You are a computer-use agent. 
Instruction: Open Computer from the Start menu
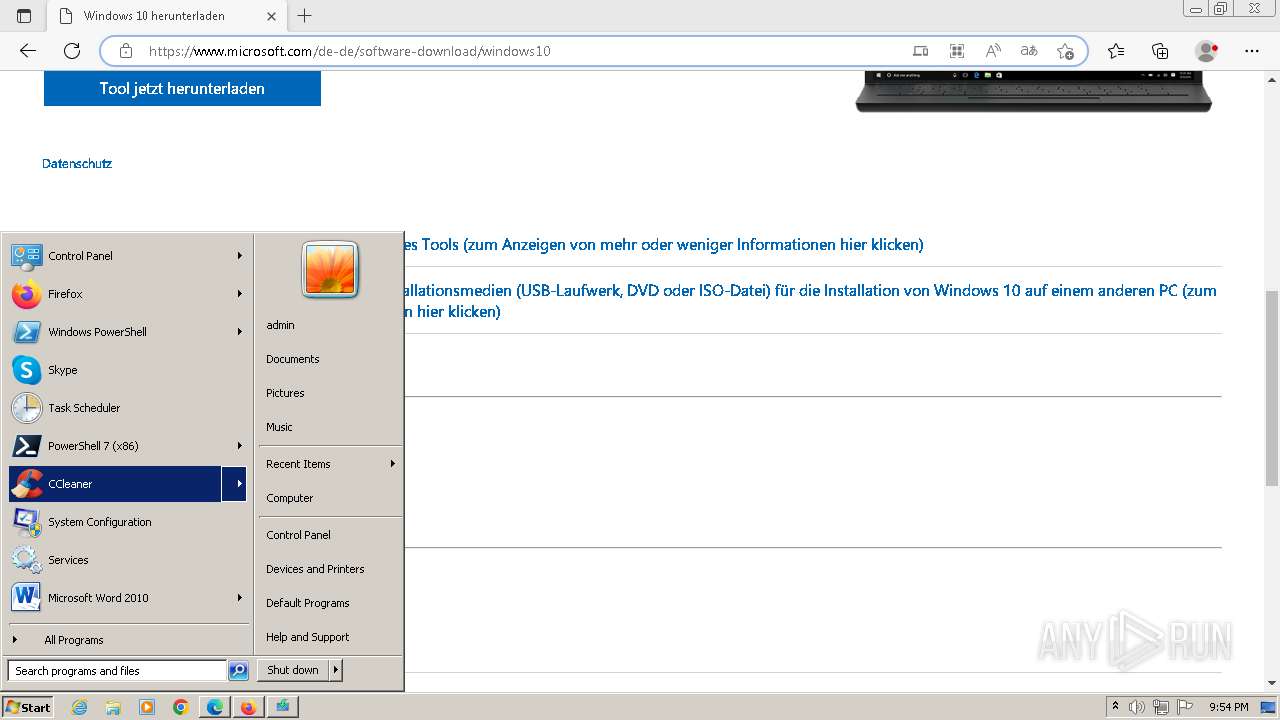point(330,498)
